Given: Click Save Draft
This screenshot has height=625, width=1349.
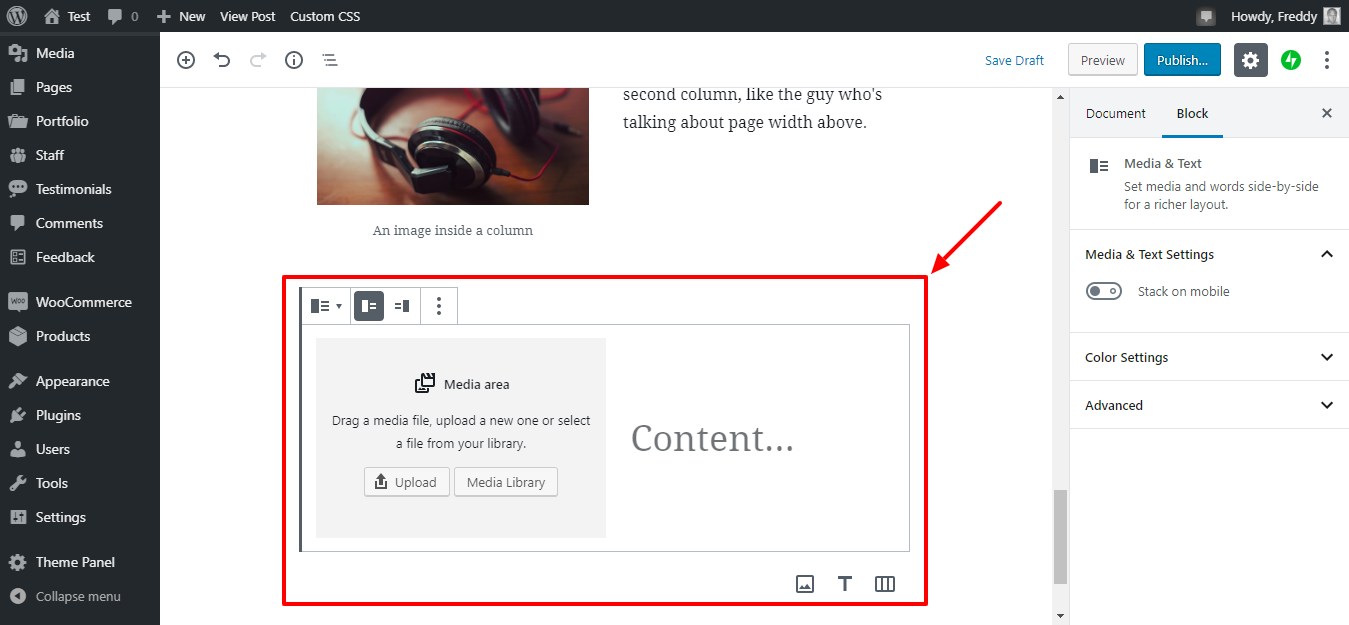Looking at the screenshot, I should pyautogui.click(x=1014, y=60).
